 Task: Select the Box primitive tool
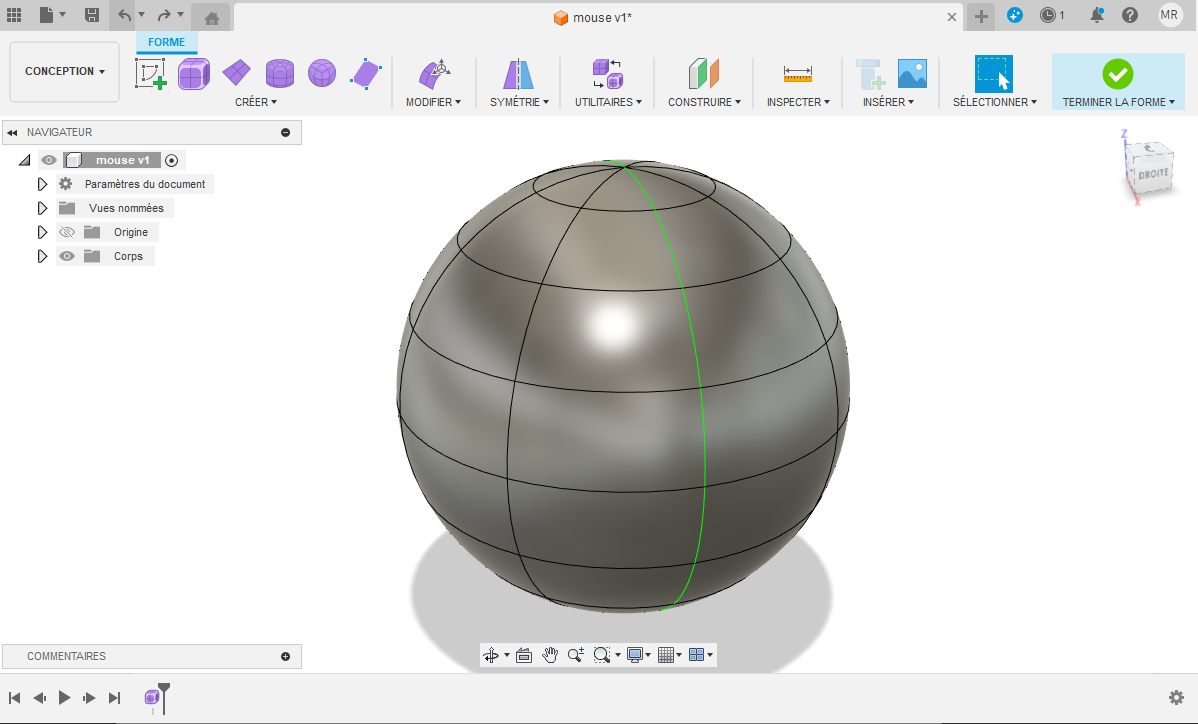pos(193,74)
